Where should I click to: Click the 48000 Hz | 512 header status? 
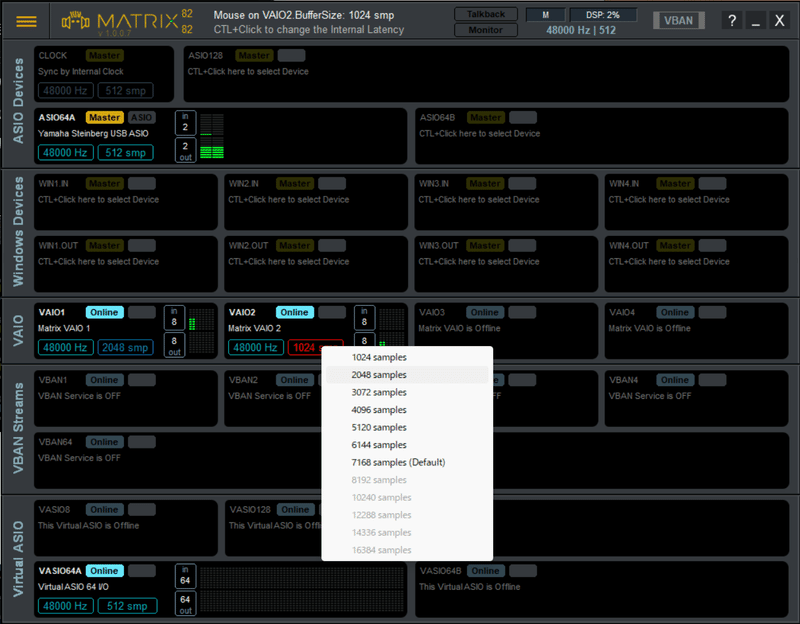click(x=581, y=30)
